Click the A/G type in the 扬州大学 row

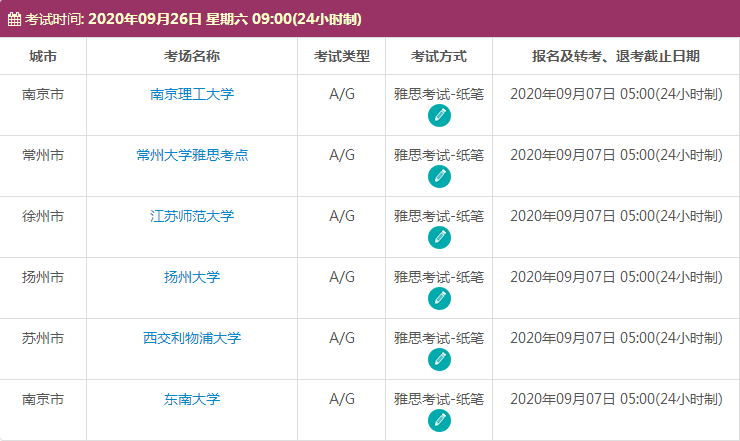[342, 277]
